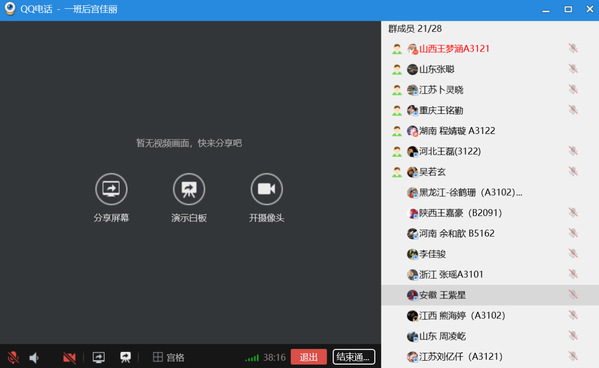Toggle muted mic for 重庆王铭勤
Viewport: 599px width, 368px height.
coord(573,110)
